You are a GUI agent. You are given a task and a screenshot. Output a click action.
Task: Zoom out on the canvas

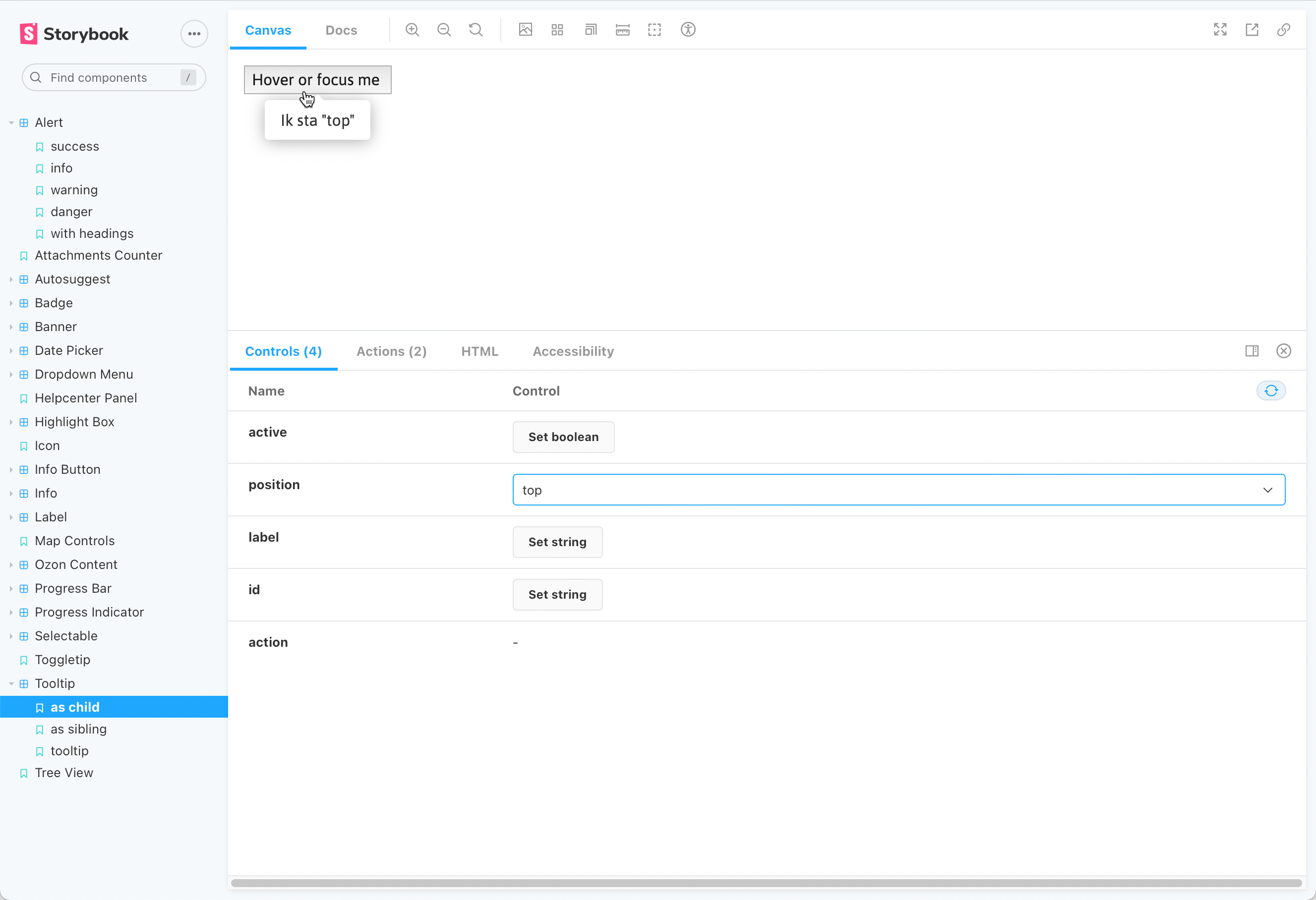444,29
